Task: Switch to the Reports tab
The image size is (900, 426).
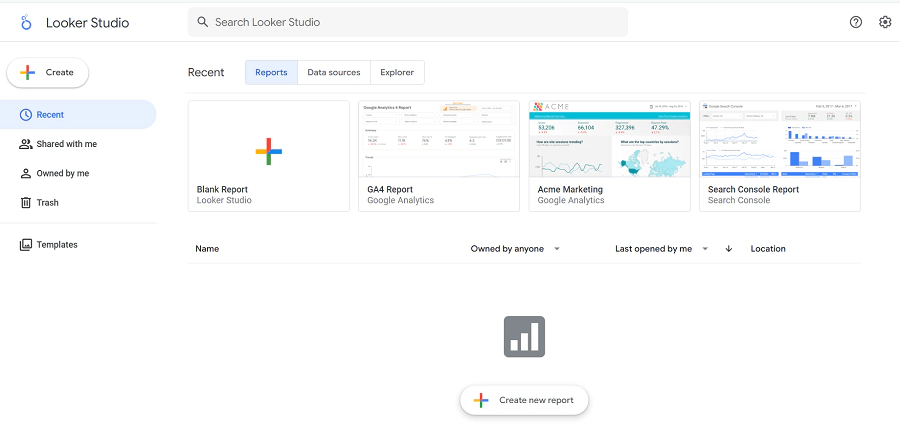Action: point(271,72)
